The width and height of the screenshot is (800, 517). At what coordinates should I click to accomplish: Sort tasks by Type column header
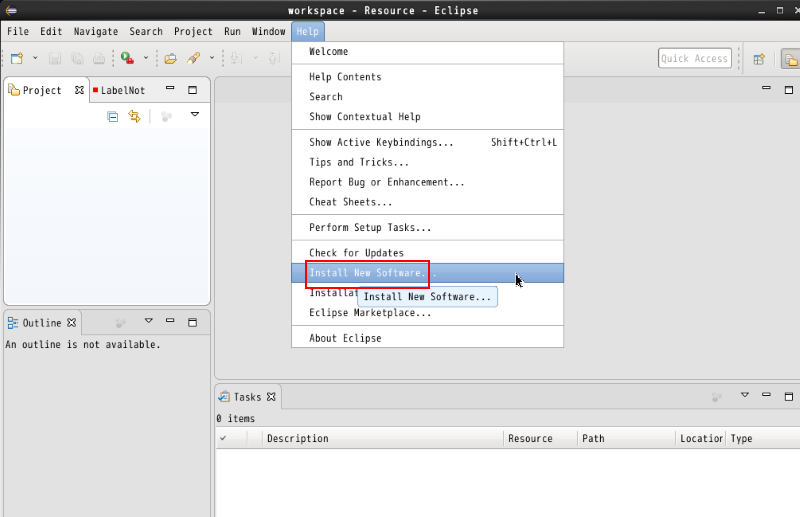click(763, 438)
